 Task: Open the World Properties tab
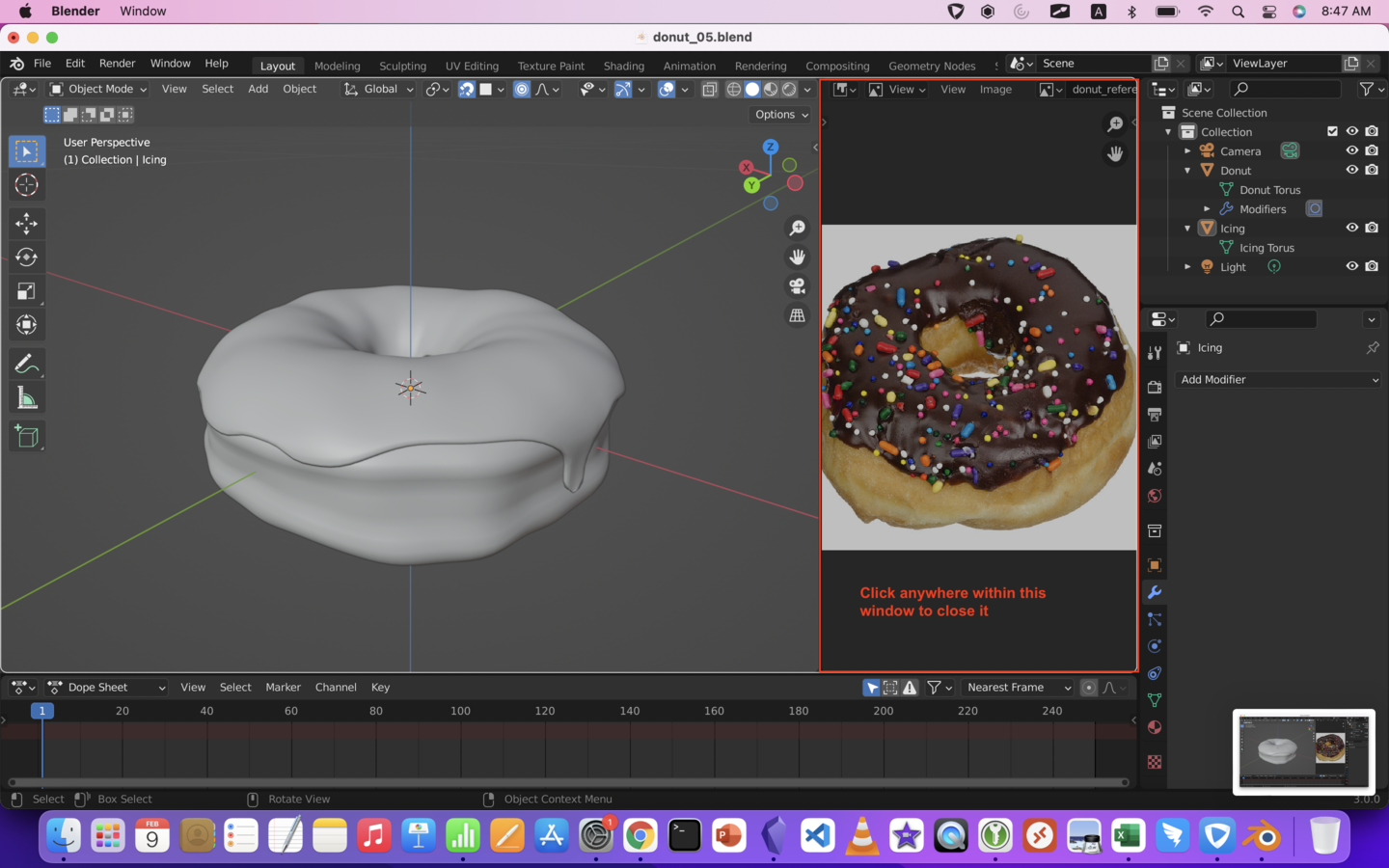[1155, 495]
